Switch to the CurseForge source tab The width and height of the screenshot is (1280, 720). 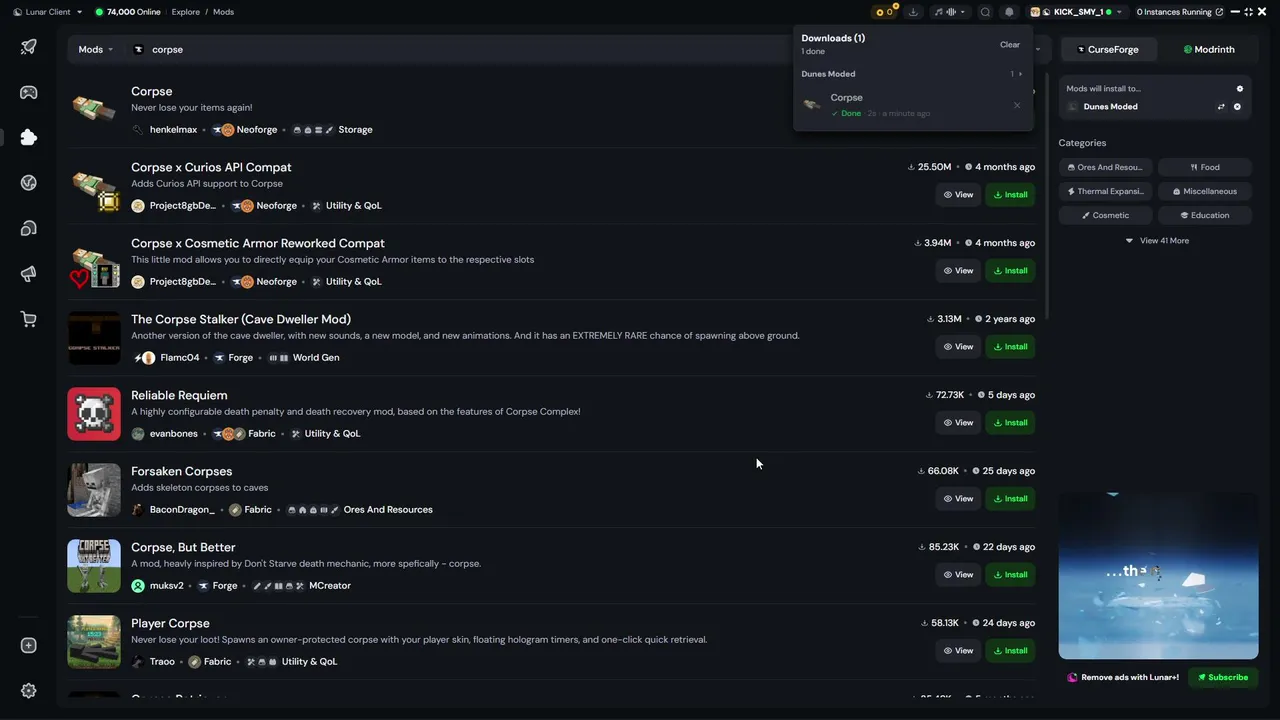coord(1107,49)
